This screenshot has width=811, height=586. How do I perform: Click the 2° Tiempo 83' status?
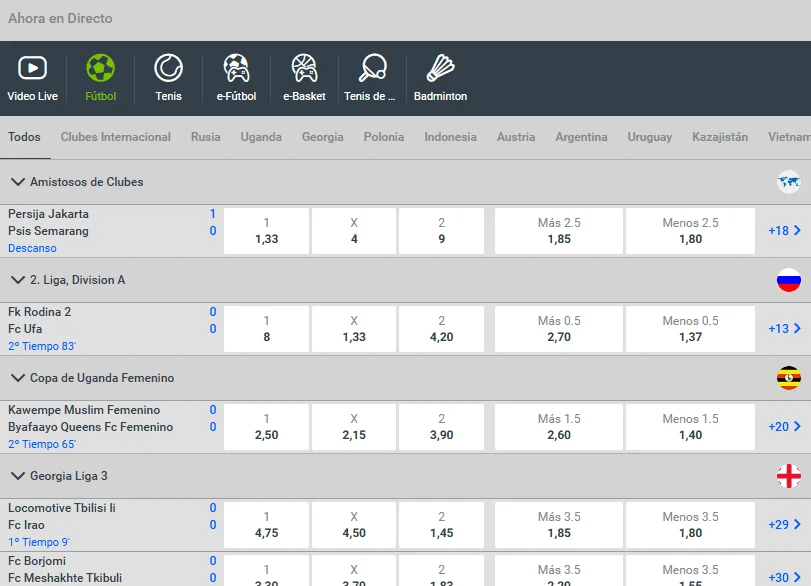pyautogui.click(x=42, y=346)
